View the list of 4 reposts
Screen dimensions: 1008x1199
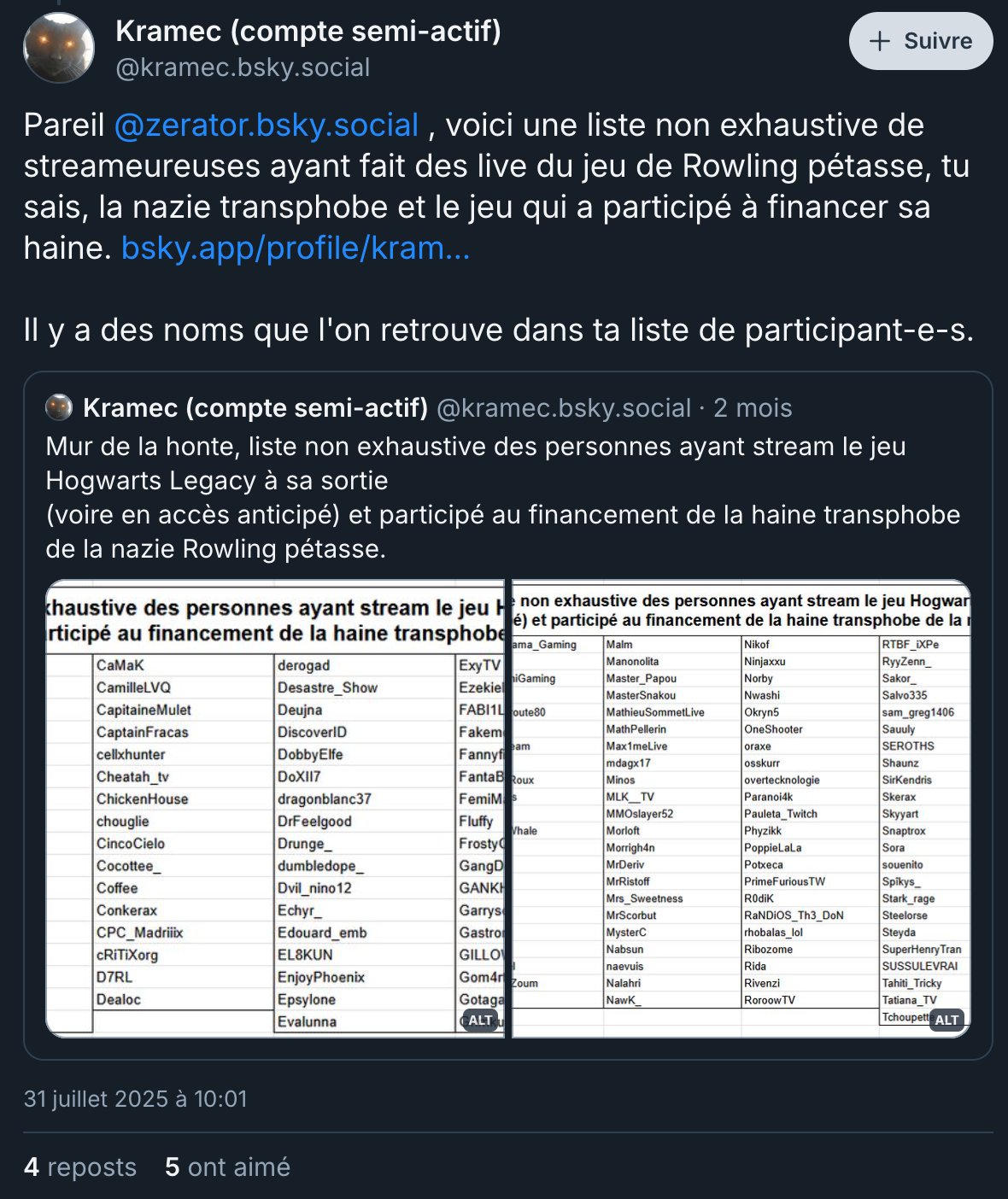tap(80, 1167)
